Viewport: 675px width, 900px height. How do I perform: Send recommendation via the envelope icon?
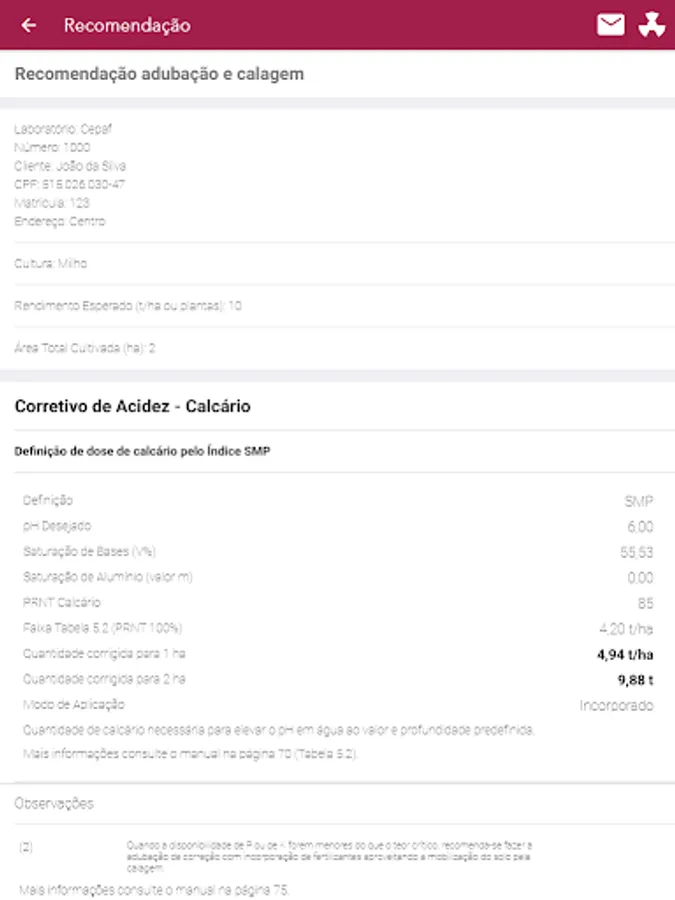click(x=610, y=25)
